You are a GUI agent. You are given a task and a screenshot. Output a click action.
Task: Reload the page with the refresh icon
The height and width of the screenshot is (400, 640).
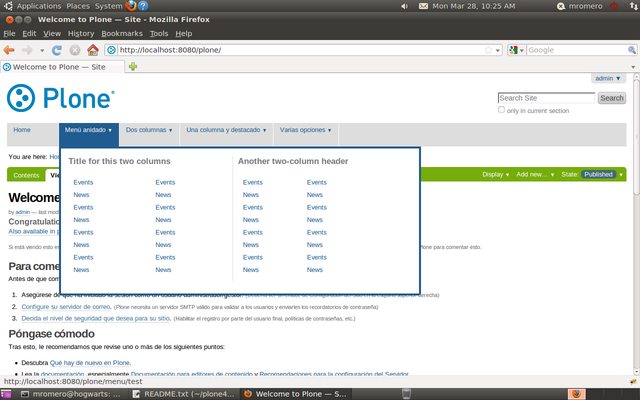click(x=57, y=50)
